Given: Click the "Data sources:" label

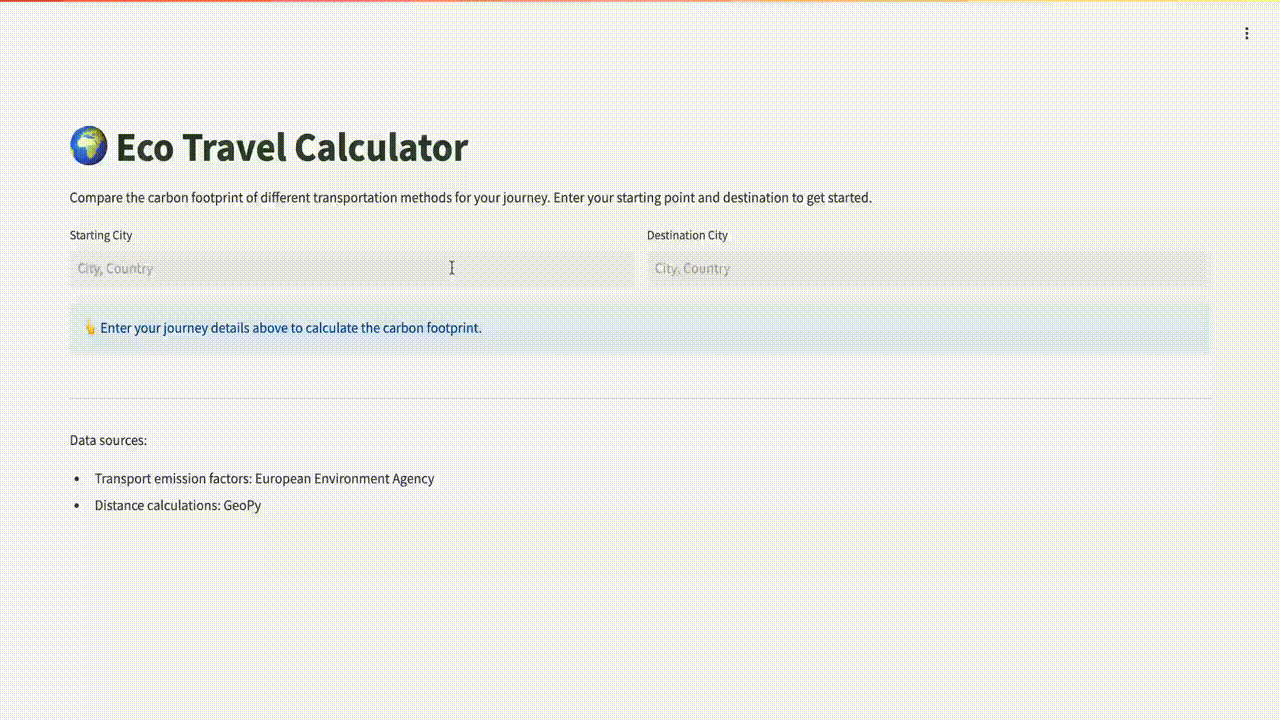Looking at the screenshot, I should tap(108, 440).
